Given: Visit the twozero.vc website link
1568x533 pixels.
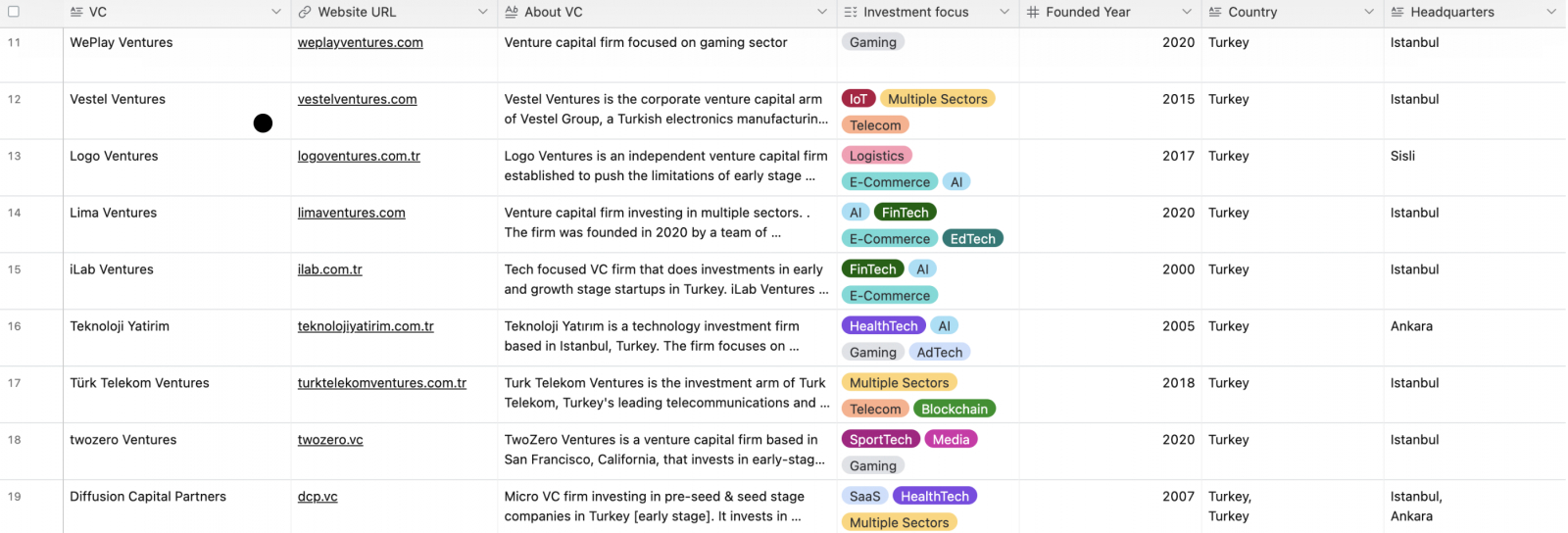Looking at the screenshot, I should click(330, 440).
